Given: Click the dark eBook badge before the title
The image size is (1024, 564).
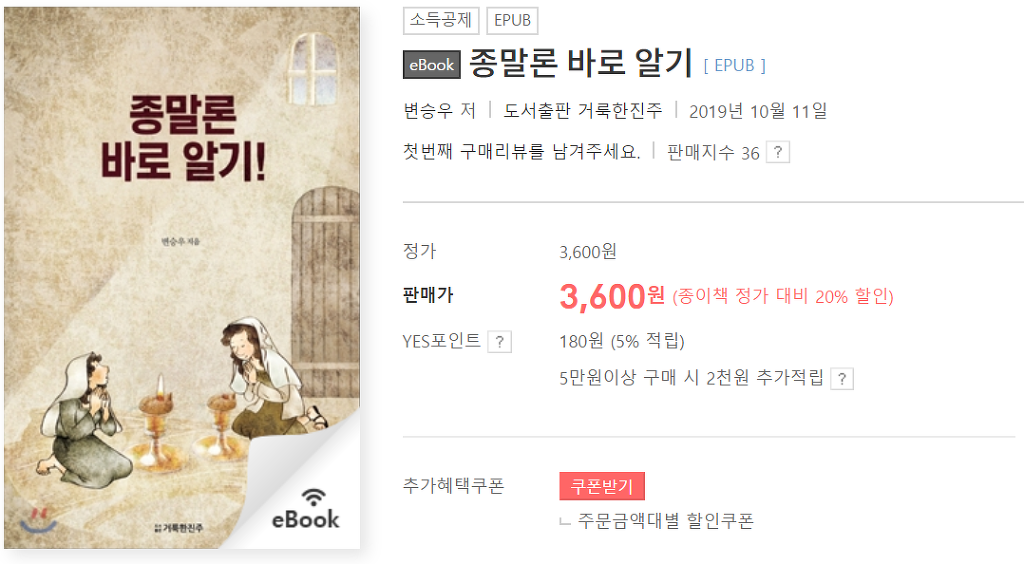Looking at the screenshot, I should (432, 65).
